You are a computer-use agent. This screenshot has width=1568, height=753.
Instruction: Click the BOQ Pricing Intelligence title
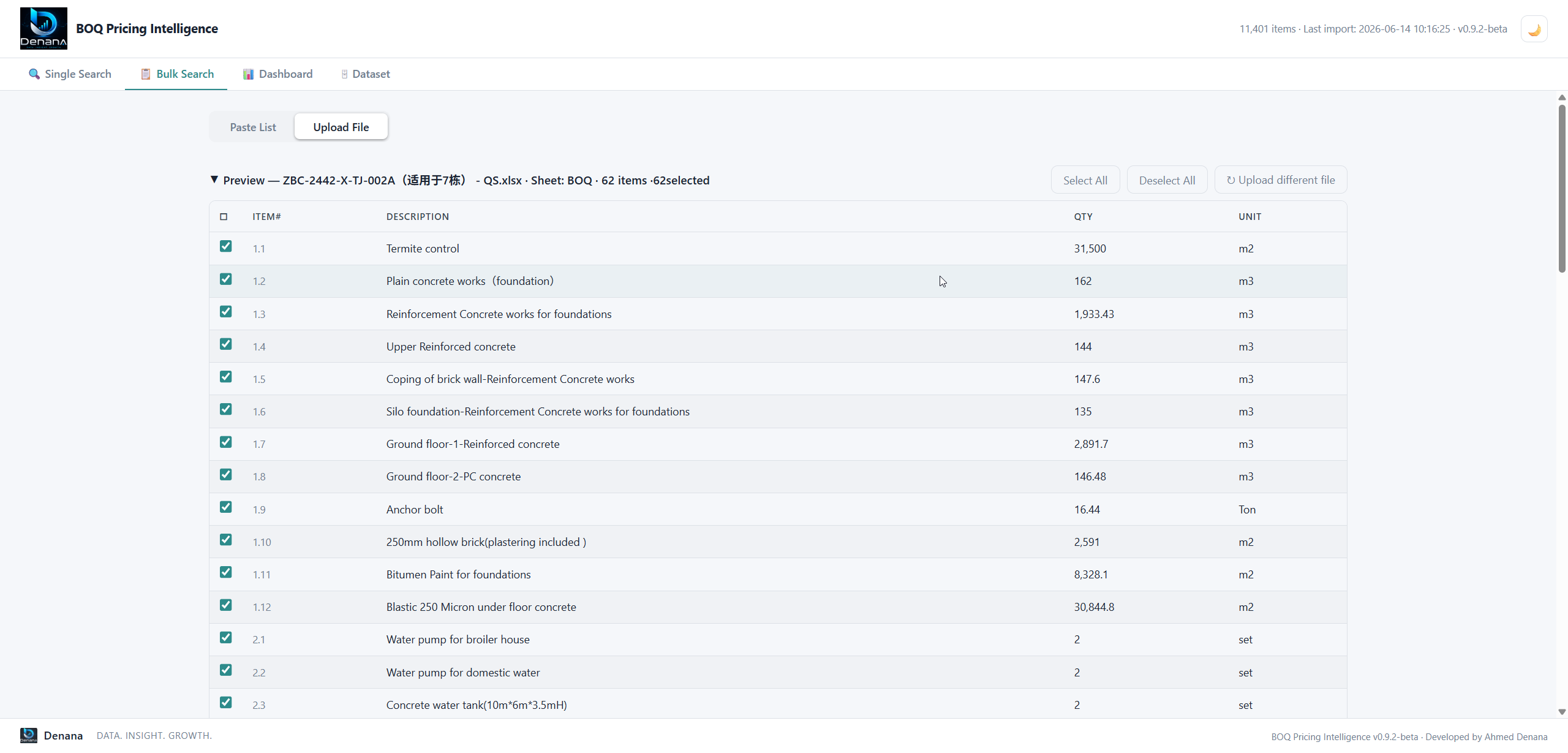(x=147, y=29)
